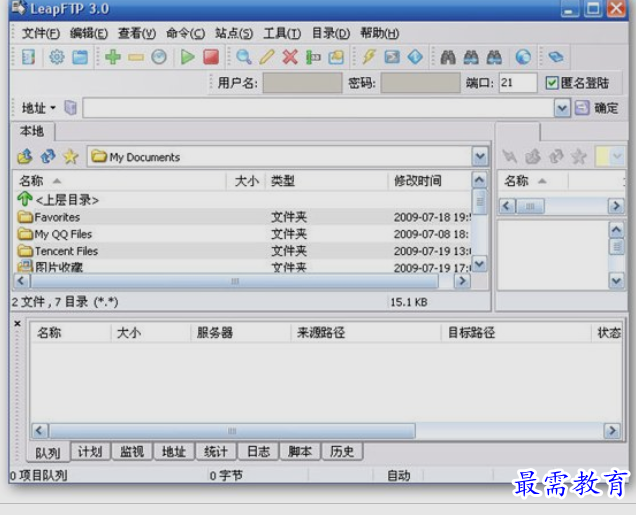This screenshot has height=515, width=636.
Task: Click the pencil edit icon
Action: pos(267,57)
